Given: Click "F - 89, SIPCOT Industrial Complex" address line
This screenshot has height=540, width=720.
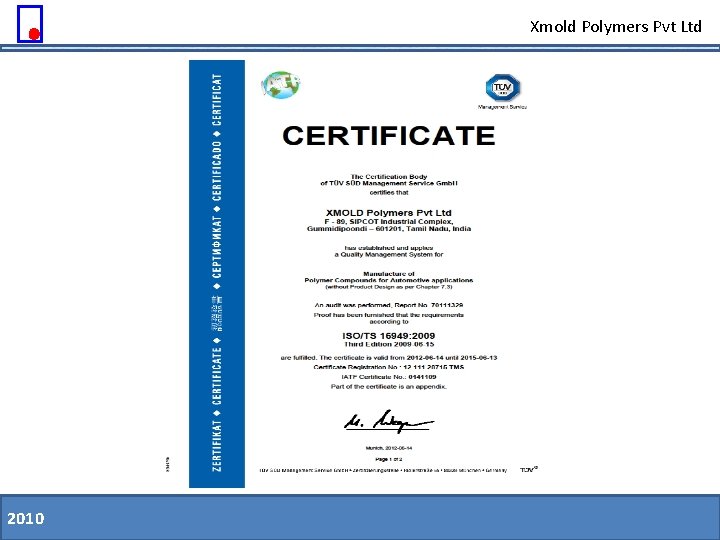Looking at the screenshot, I should [388, 221].
